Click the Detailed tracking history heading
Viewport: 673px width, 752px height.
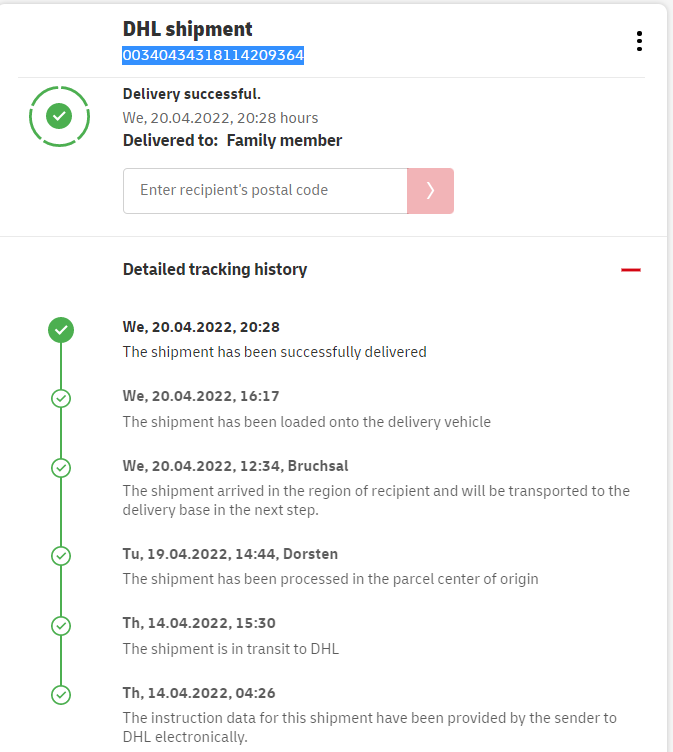[x=215, y=269]
